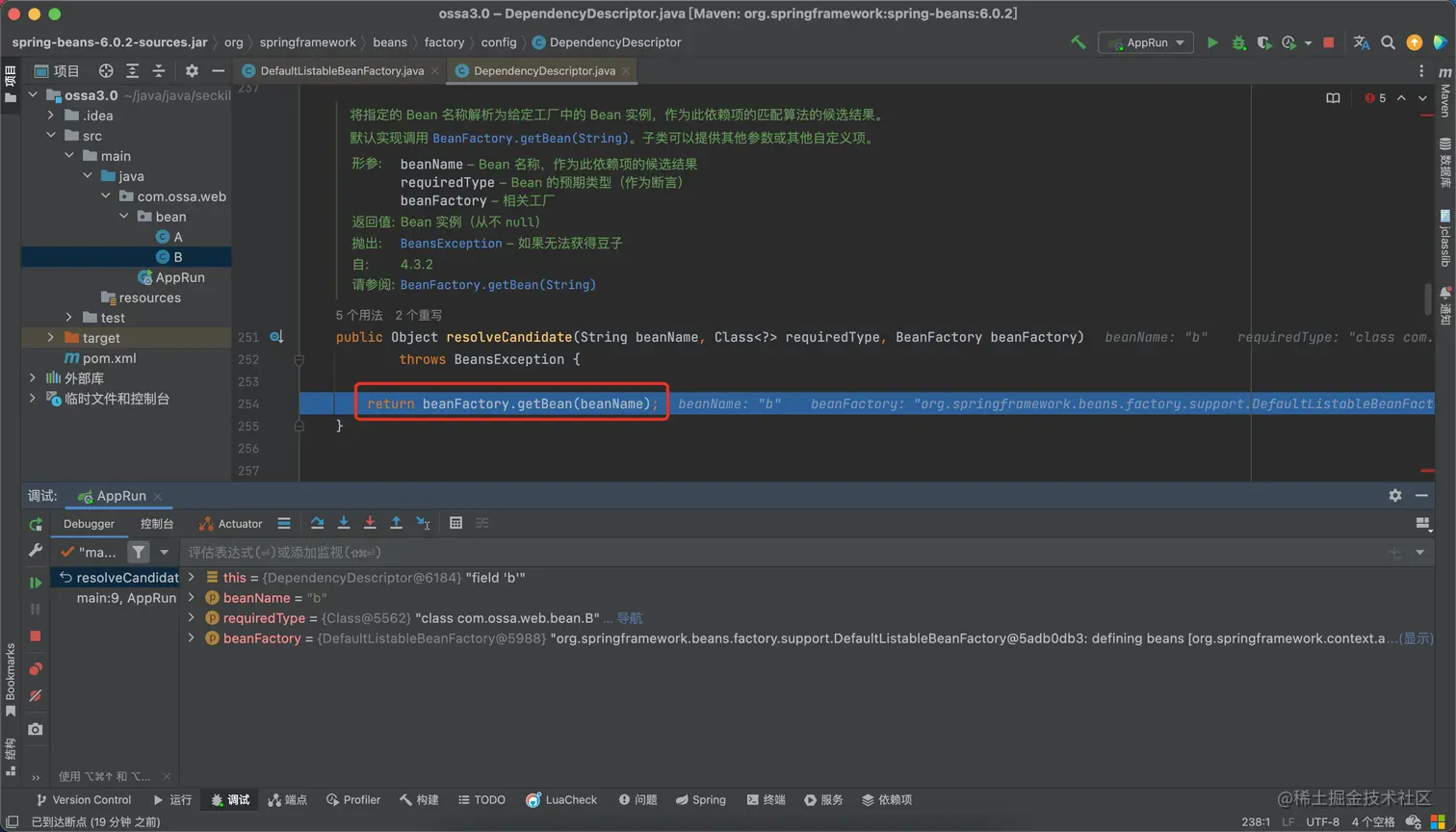Toggle Reader Mode book icon in editor

tap(1333, 98)
